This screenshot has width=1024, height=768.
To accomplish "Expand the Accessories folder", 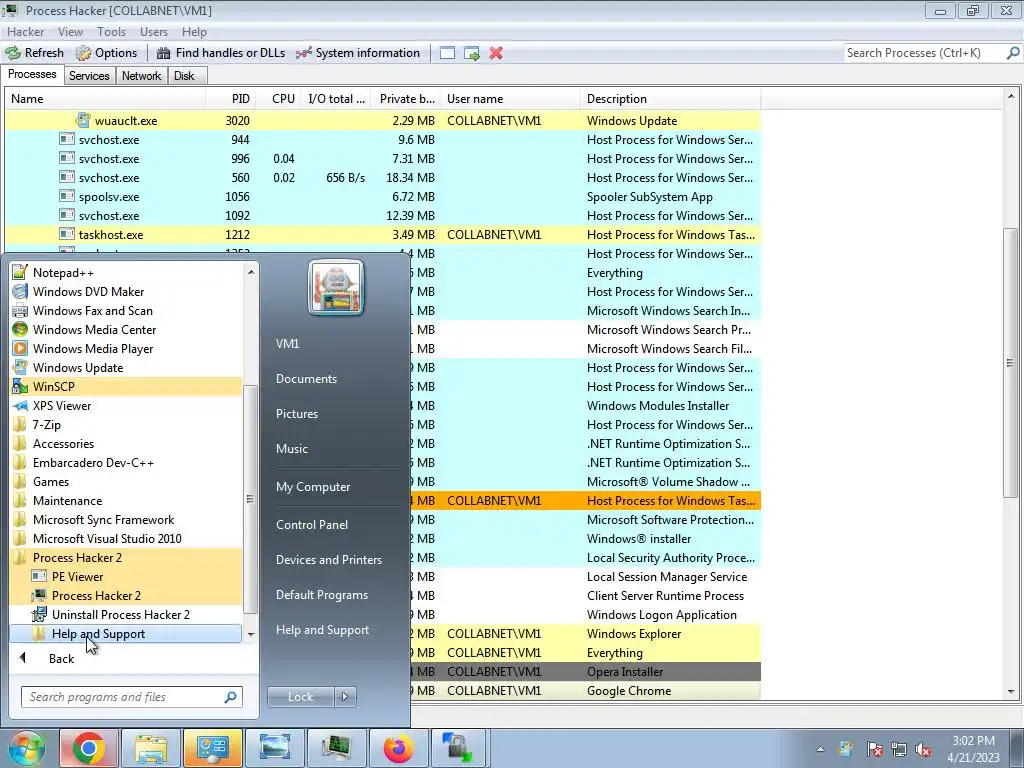I will [127, 443].
